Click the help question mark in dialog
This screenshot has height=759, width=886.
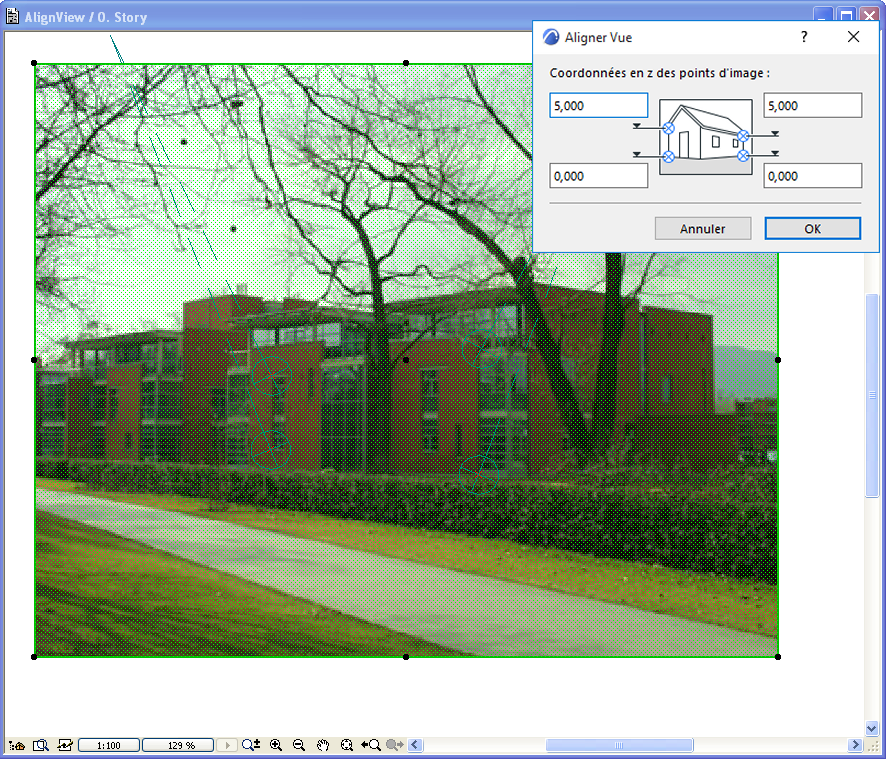coord(804,37)
